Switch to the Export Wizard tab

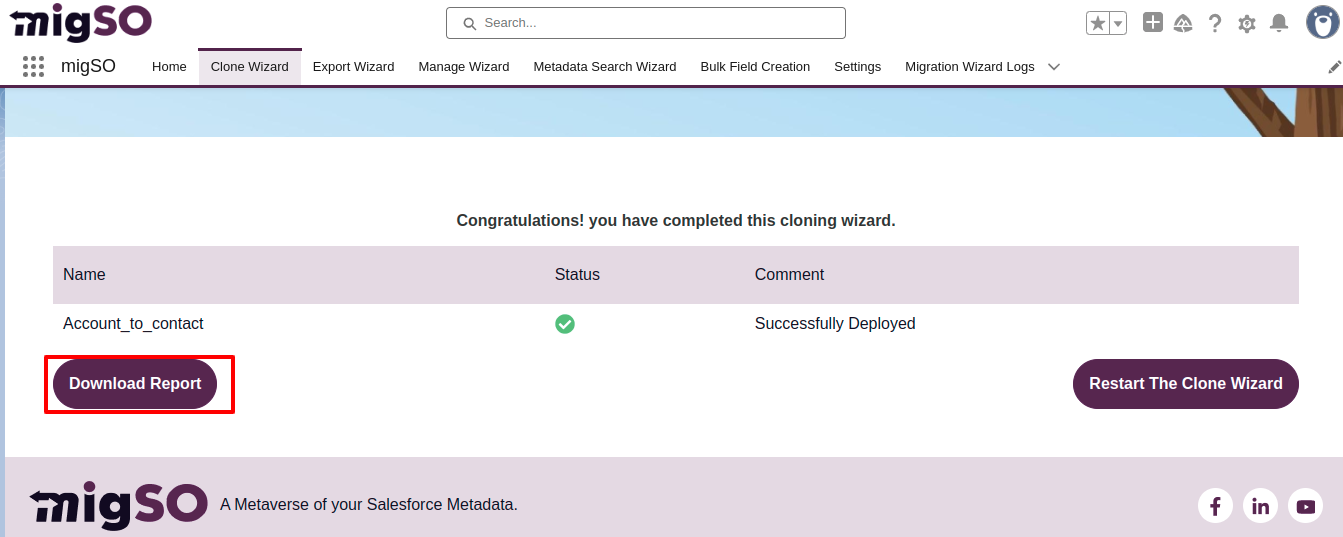point(353,67)
